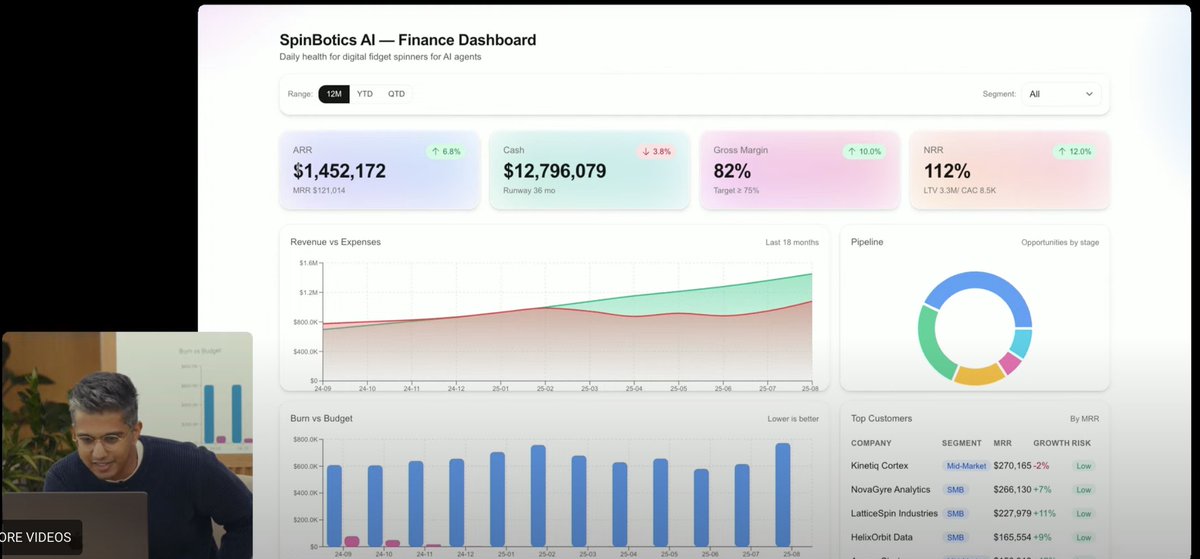This screenshot has height=559, width=1200.
Task: Click the cyan segment of Pipeline donut
Action: click(x=1021, y=342)
